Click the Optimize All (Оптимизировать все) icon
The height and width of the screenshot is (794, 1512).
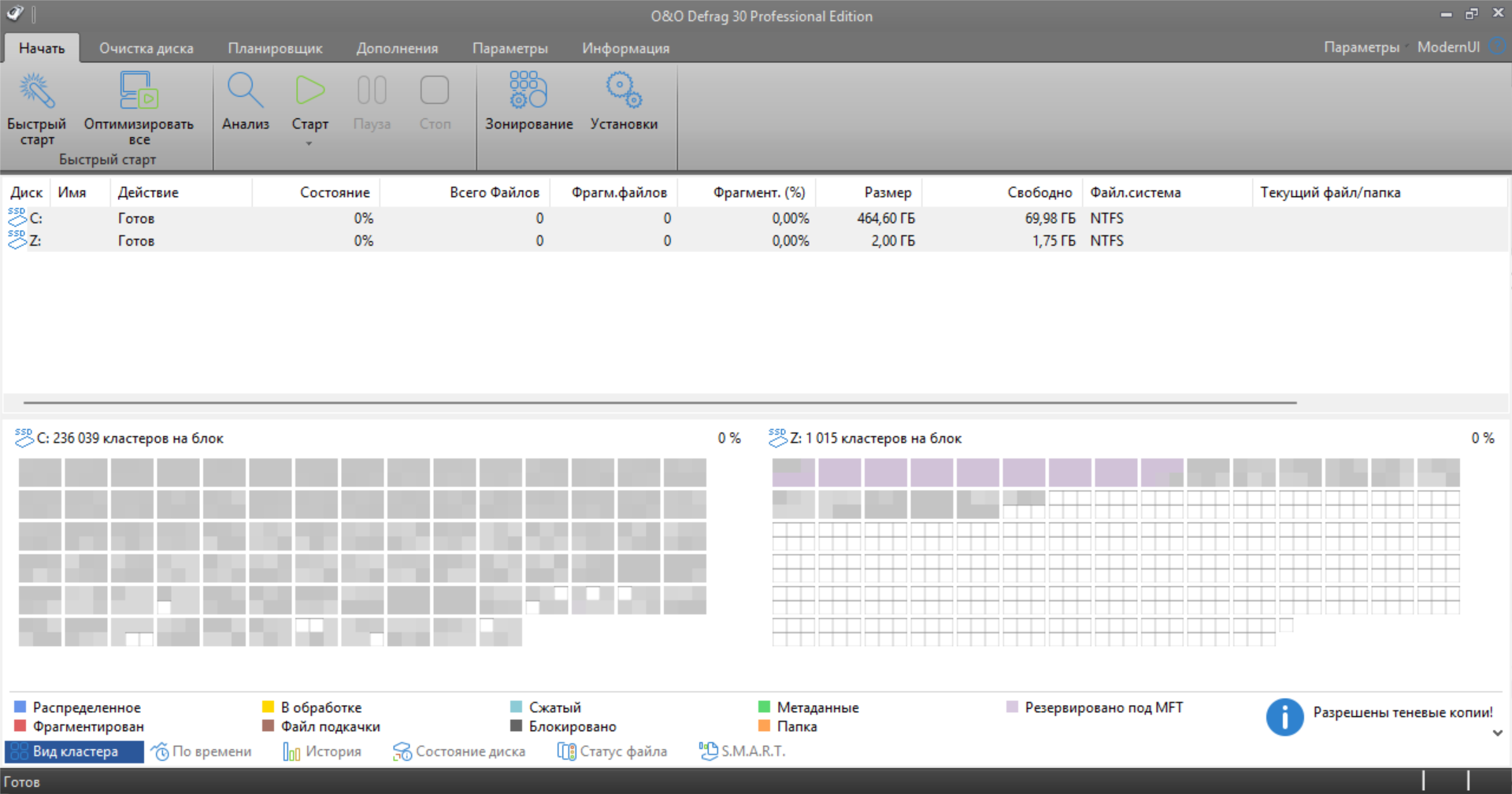click(139, 91)
